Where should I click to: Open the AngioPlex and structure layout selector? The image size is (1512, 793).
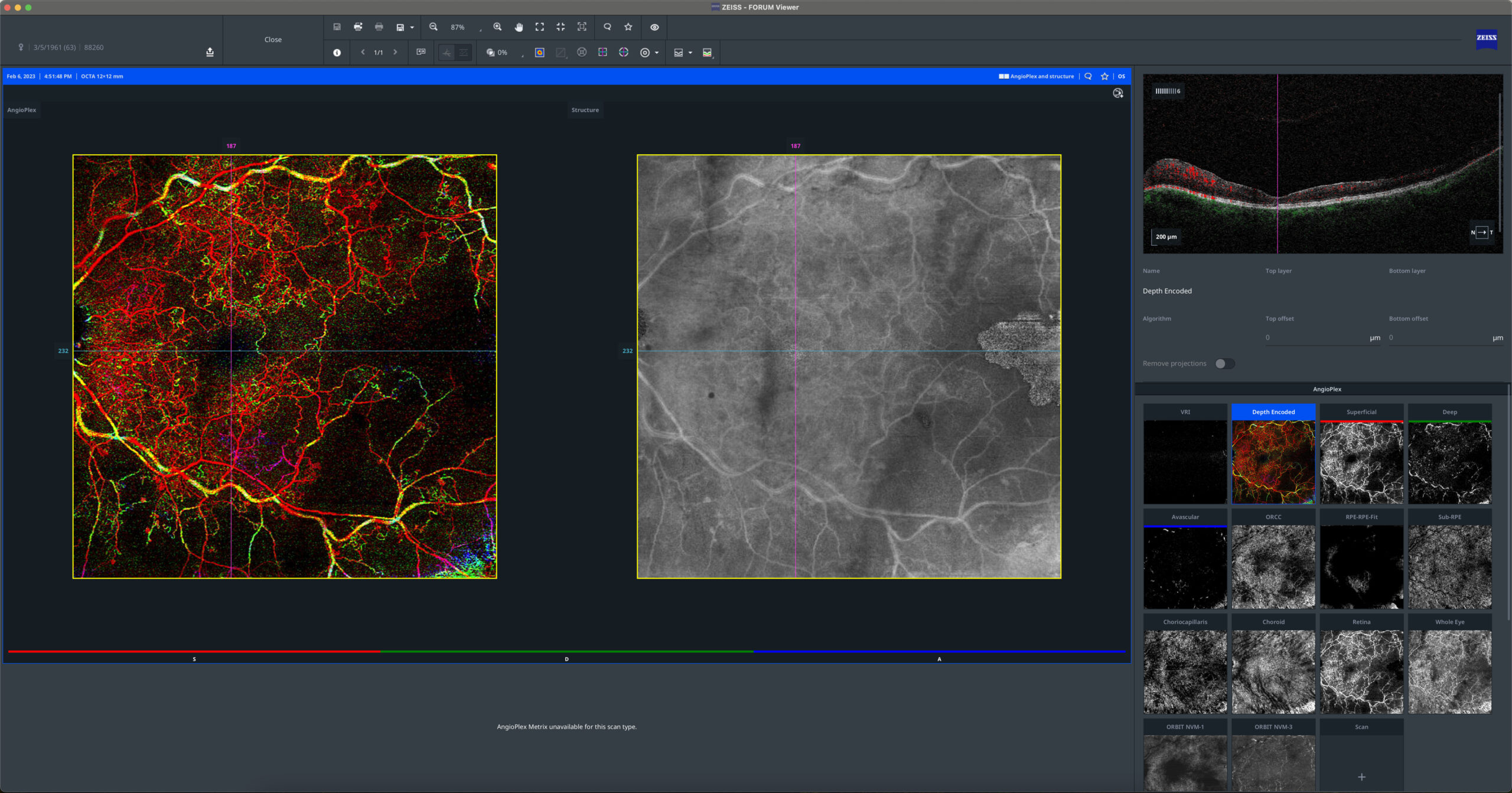point(1037,76)
